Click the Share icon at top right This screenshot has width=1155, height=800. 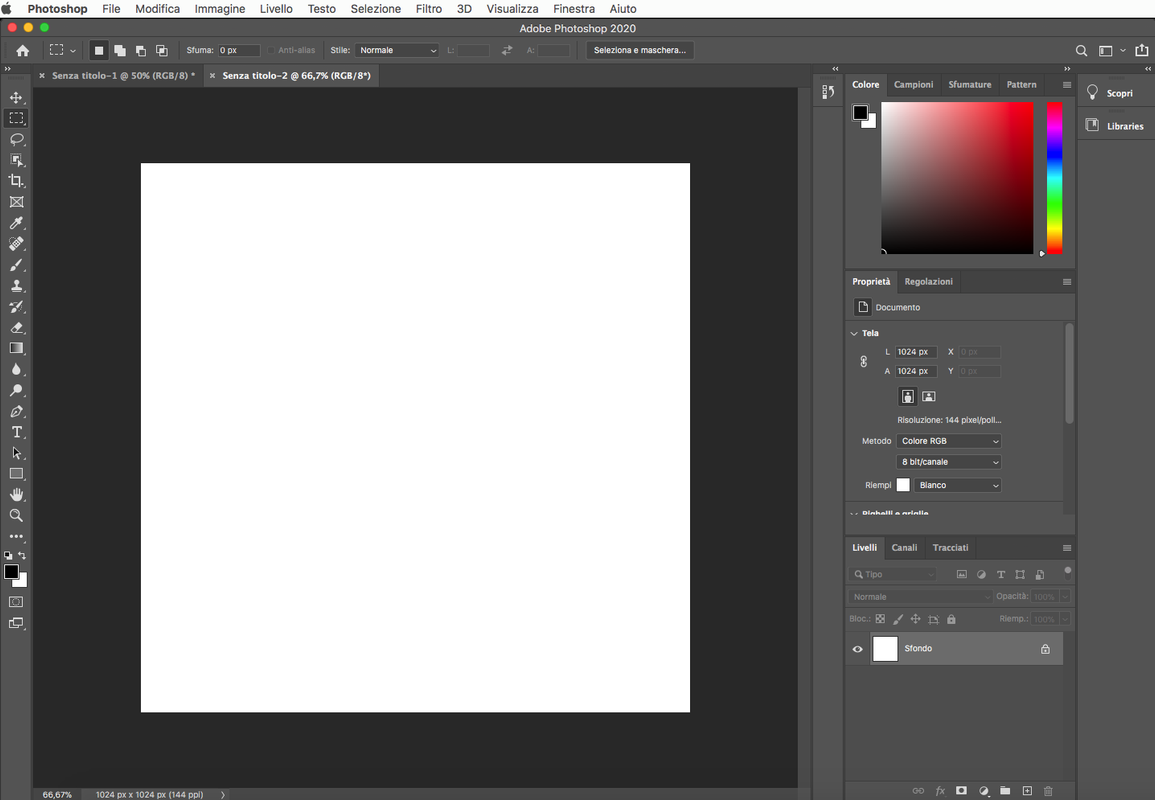click(1142, 50)
